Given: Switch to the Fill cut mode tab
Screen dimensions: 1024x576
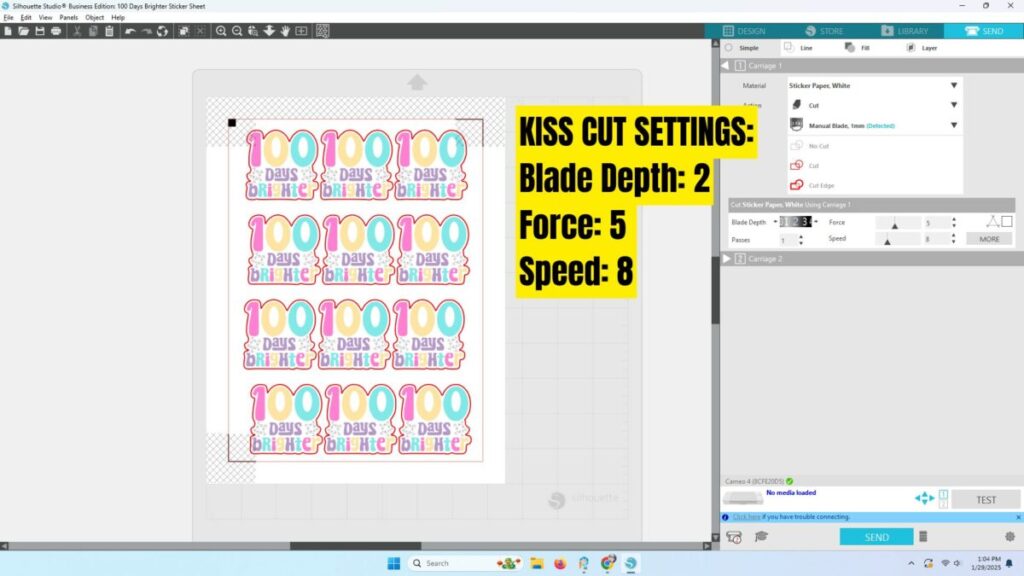Looking at the screenshot, I should [x=857, y=48].
